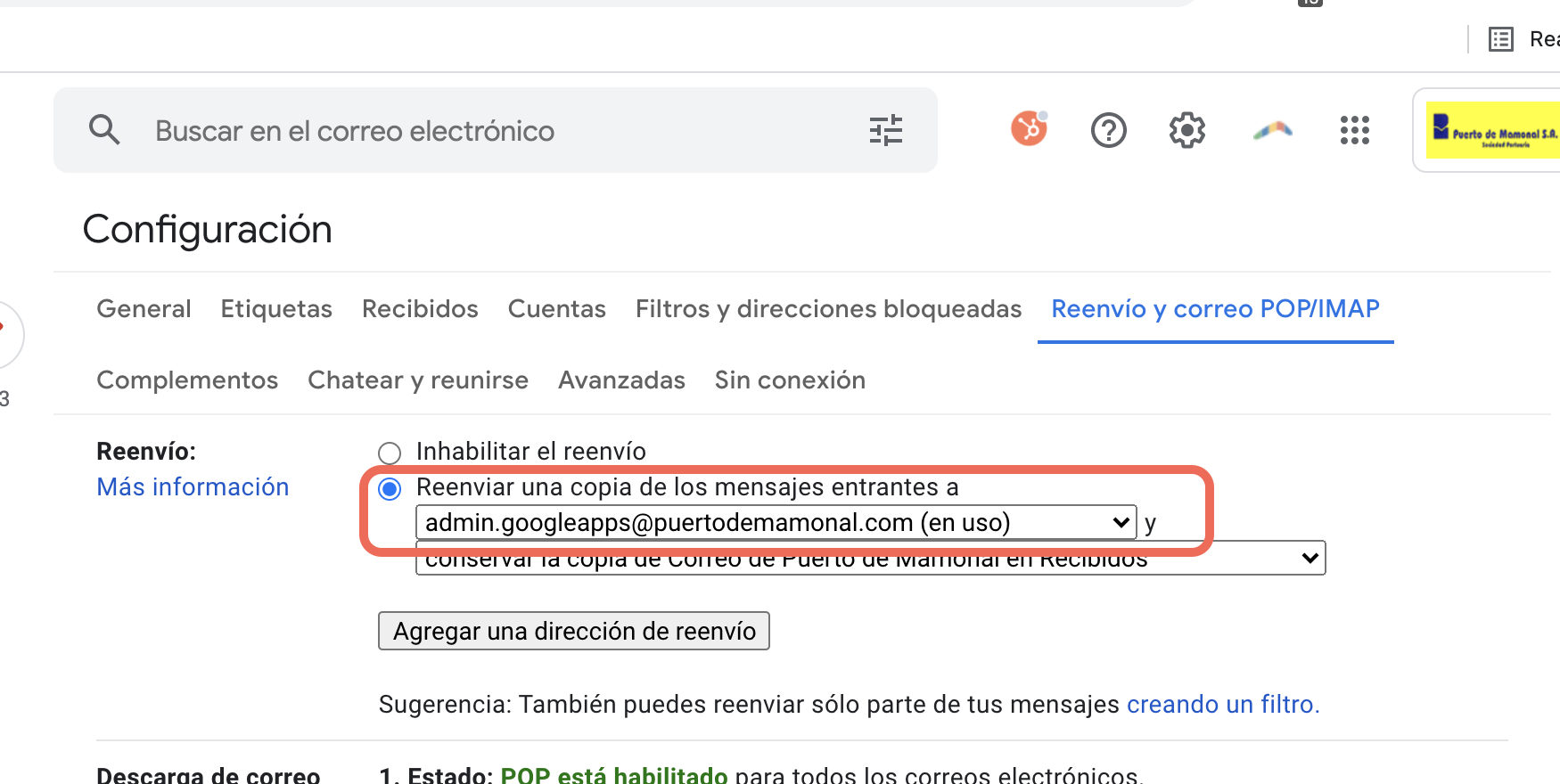Open Filtros y direcciones bloqueadas tab

(x=828, y=309)
